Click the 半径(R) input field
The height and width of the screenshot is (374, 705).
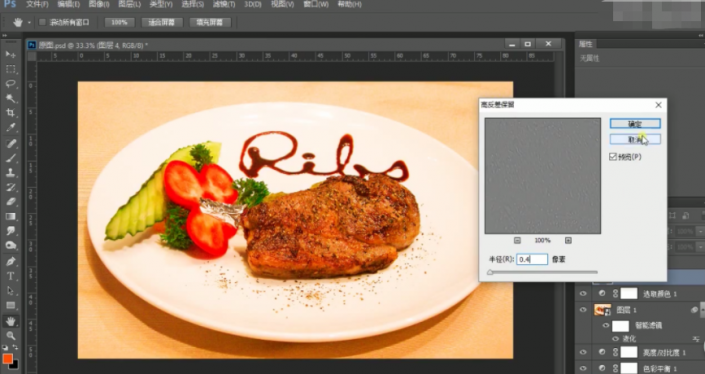532,259
